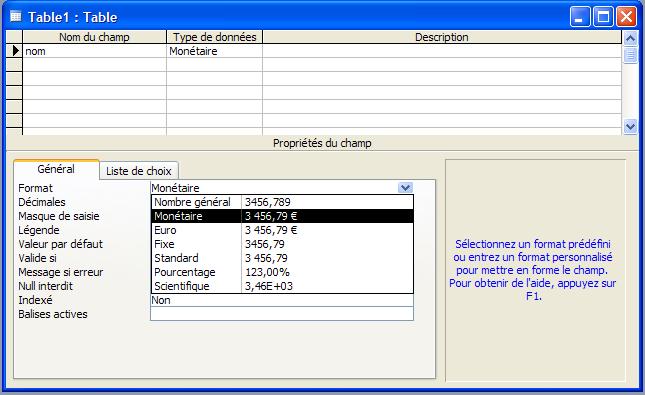
Task: Click the 'Type de données' column header
Action: click(214, 37)
